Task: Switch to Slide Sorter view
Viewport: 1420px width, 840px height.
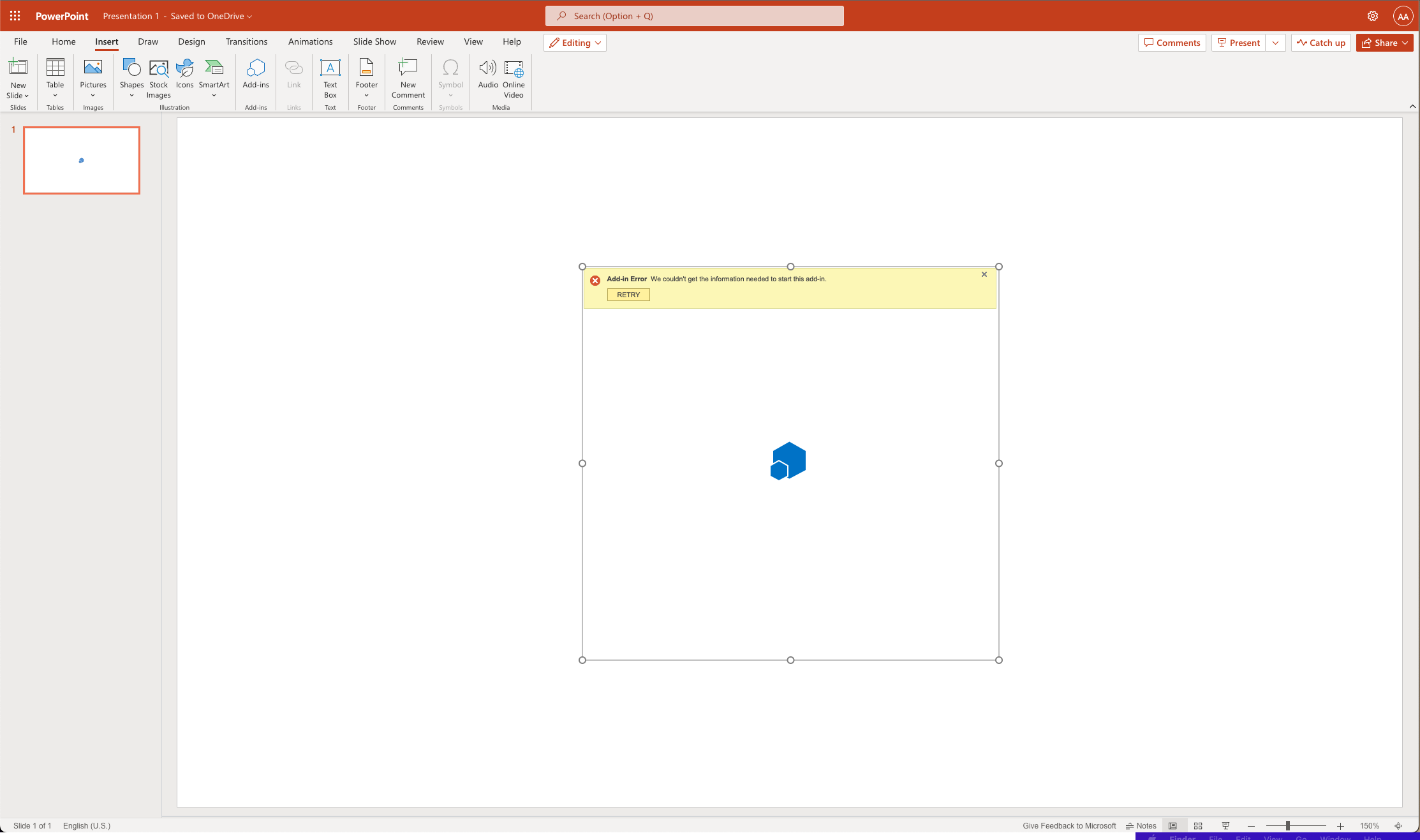Action: [1198, 825]
